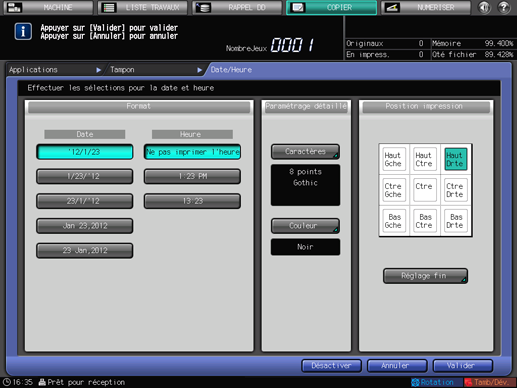Open the MACHINE tab
Image resolution: width=517 pixels, height=388 pixels.
pyautogui.click(x=48, y=7)
